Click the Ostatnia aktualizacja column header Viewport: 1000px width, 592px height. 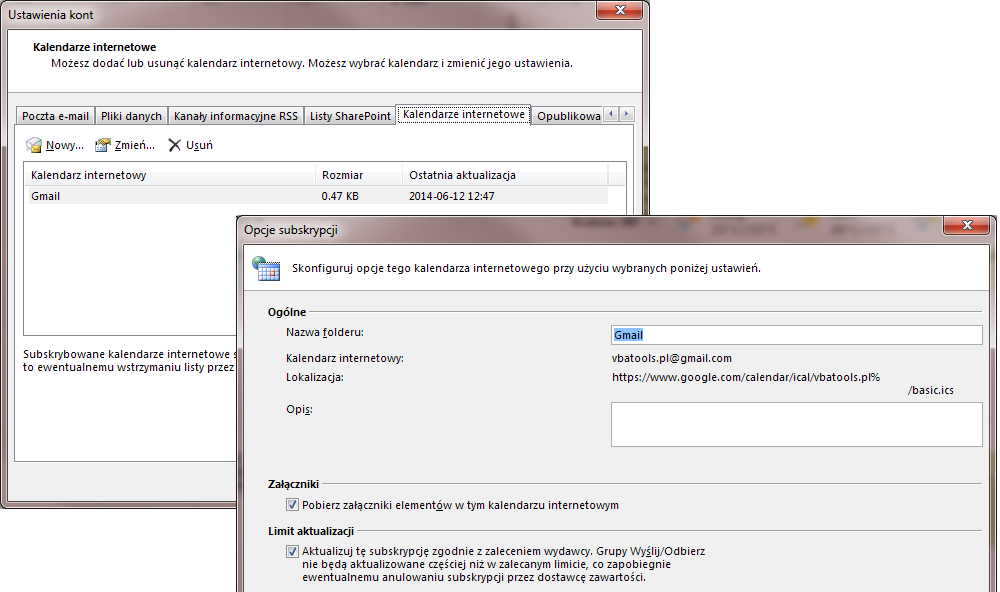[x=505, y=175]
